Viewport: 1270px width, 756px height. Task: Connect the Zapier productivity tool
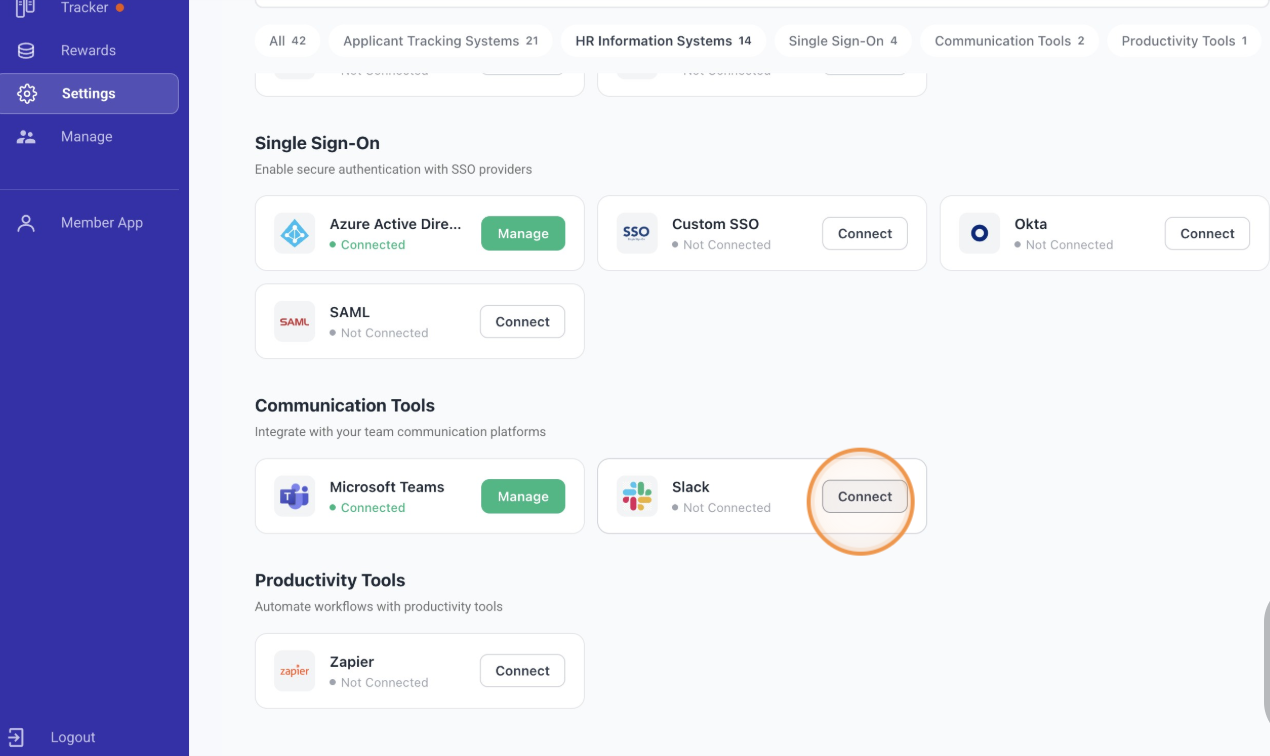tap(523, 671)
